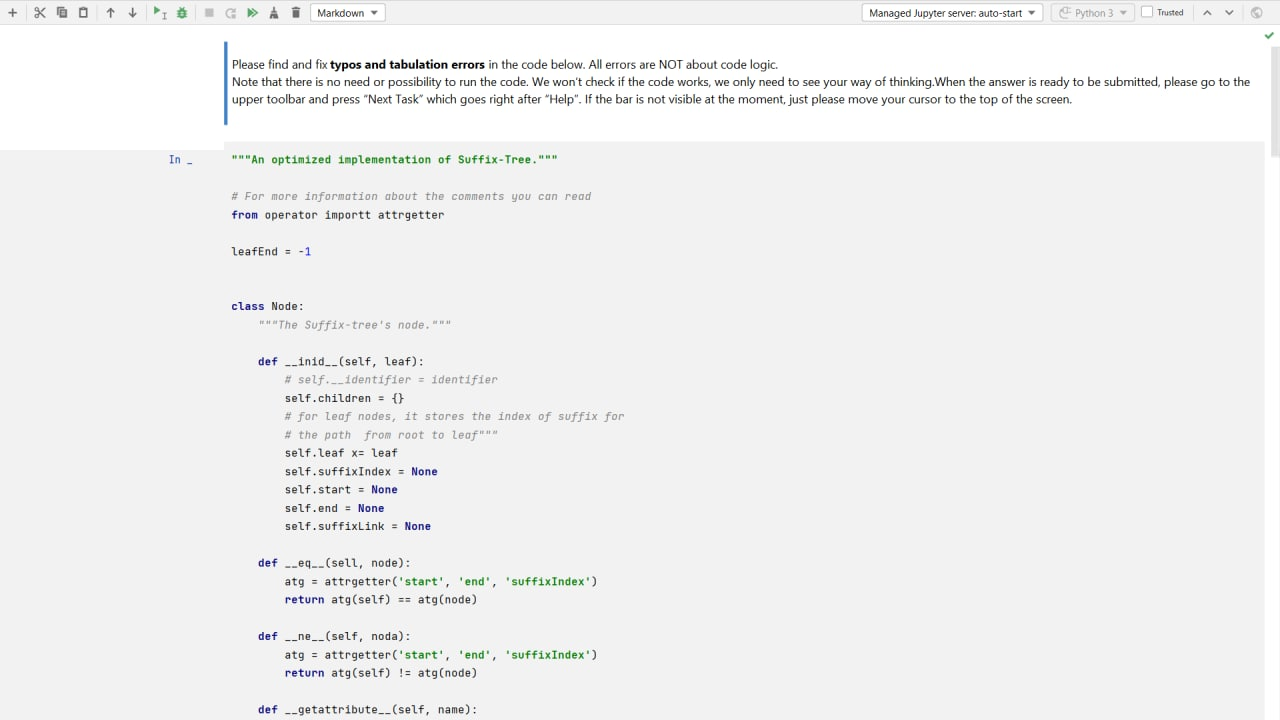This screenshot has width=1280, height=720.
Task: Copy the selected cell
Action: pos(62,13)
